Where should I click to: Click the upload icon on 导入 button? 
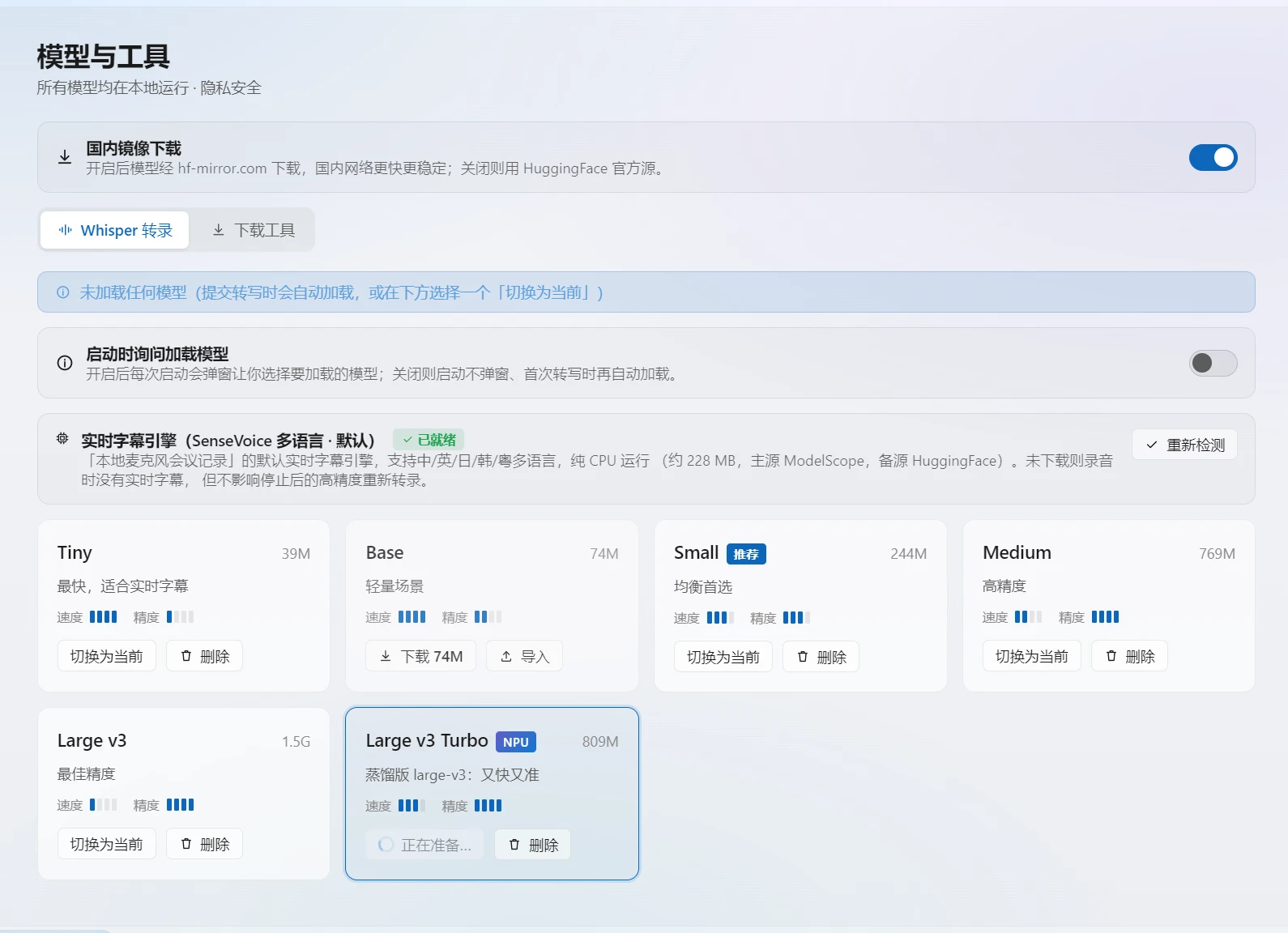506,656
